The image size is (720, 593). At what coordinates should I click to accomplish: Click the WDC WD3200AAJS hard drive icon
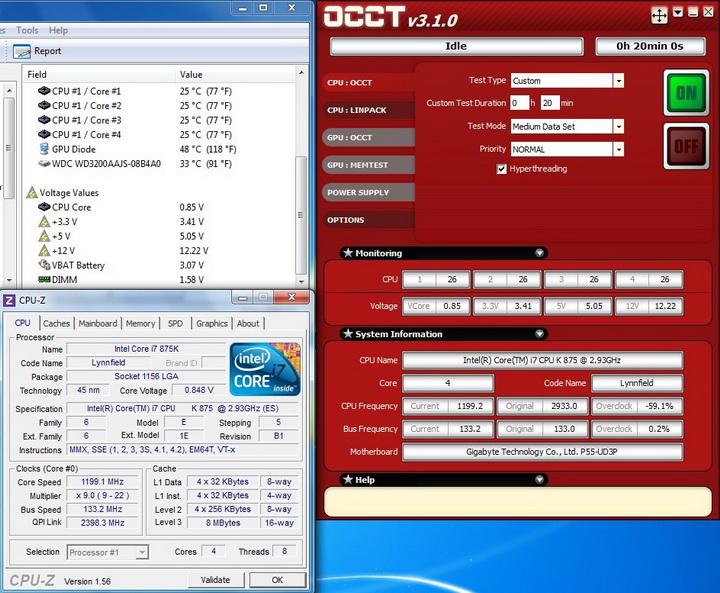(44, 164)
